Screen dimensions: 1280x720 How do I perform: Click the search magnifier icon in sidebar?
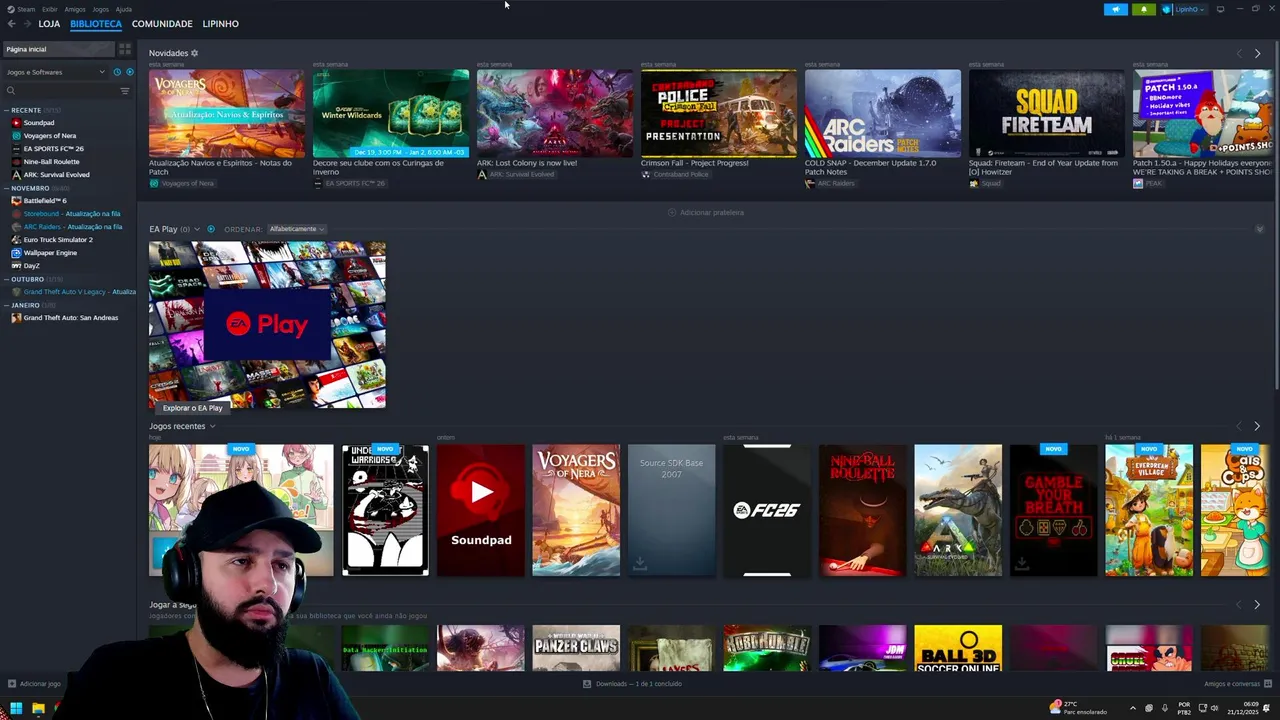coord(11,91)
